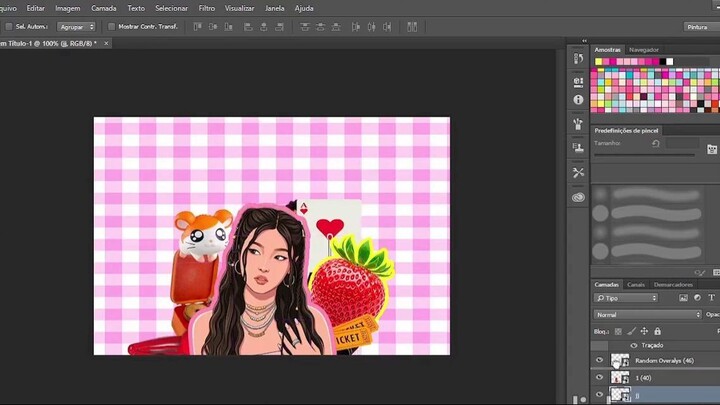
Task: Click the Tamanho brush size slider
Action: pyautogui.click(x=644, y=155)
